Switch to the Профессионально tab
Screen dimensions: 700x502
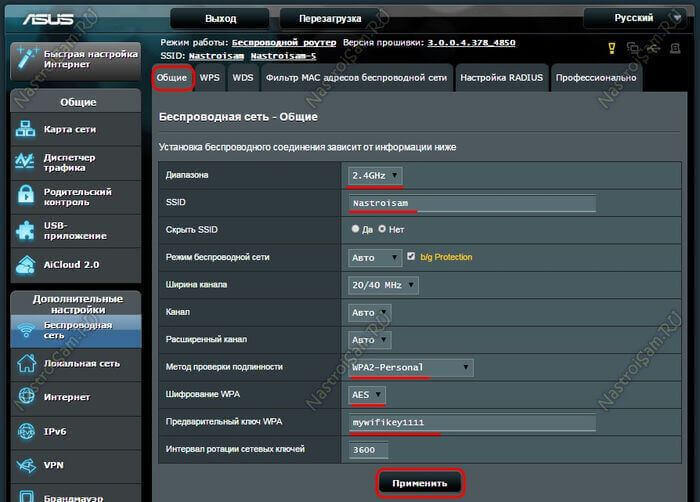coord(595,78)
